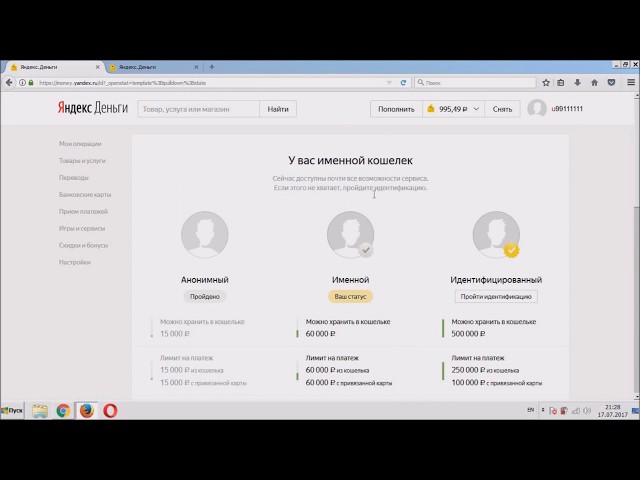Focus the Firefox search box

(475, 83)
